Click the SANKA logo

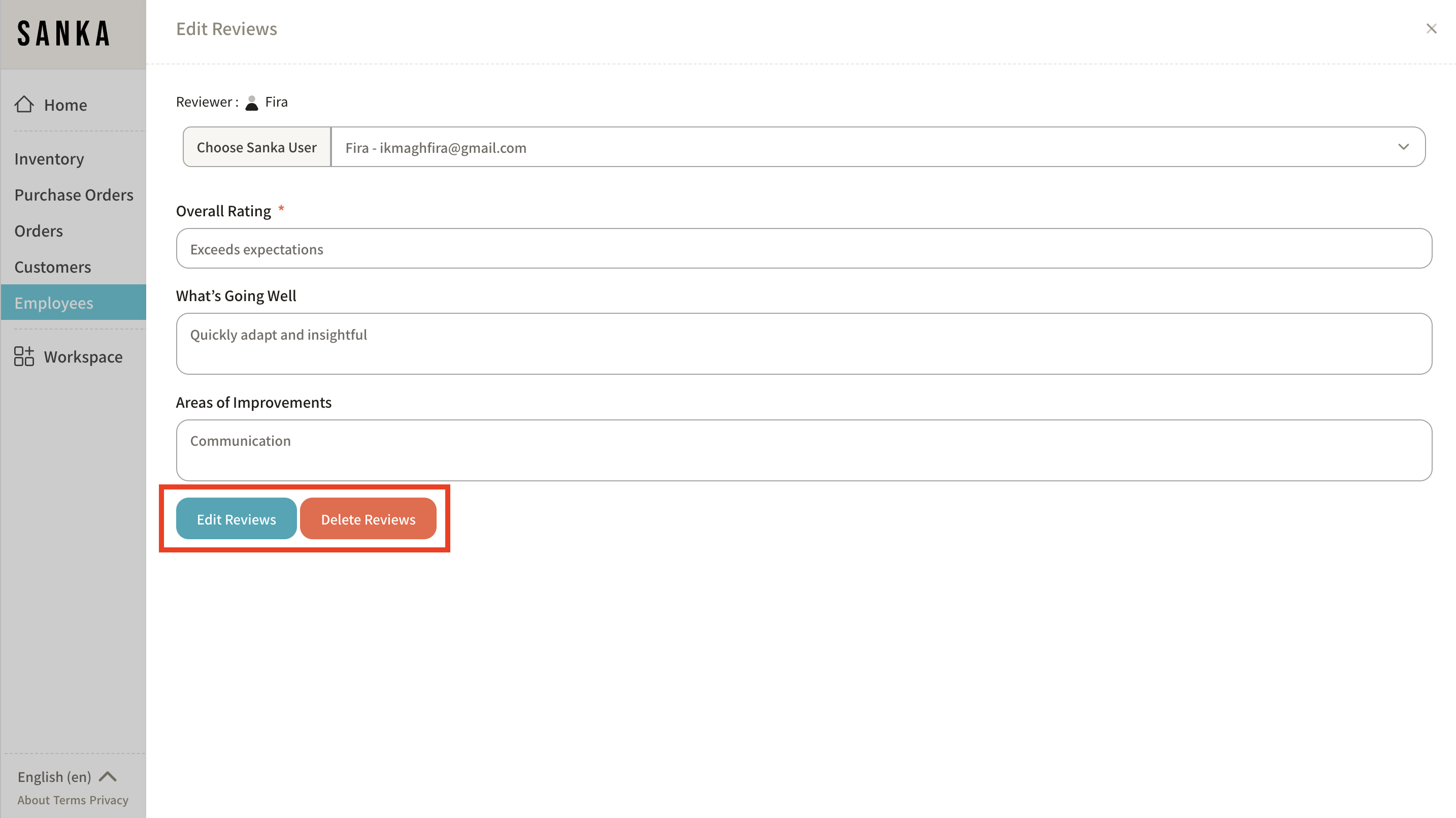click(64, 34)
